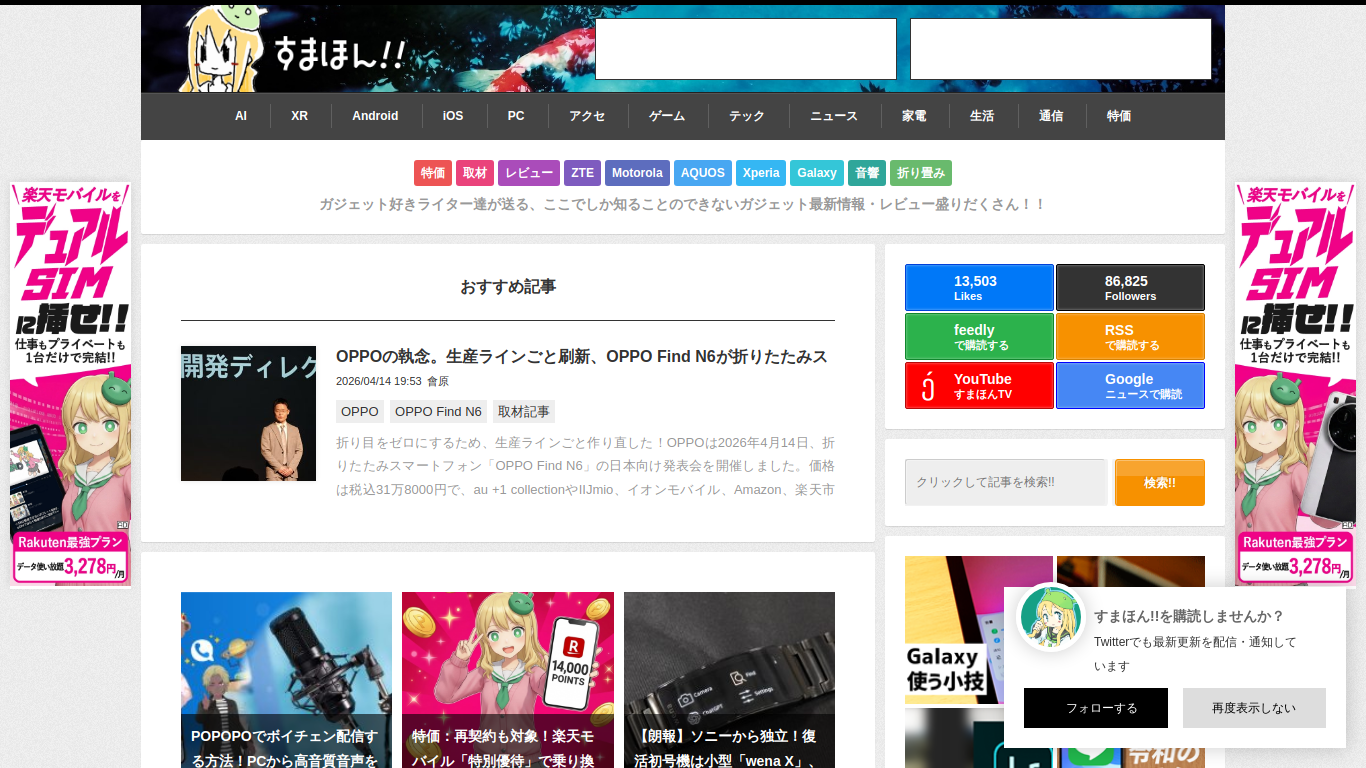Select the Xperia tag
The width and height of the screenshot is (1366, 768).
pos(761,173)
